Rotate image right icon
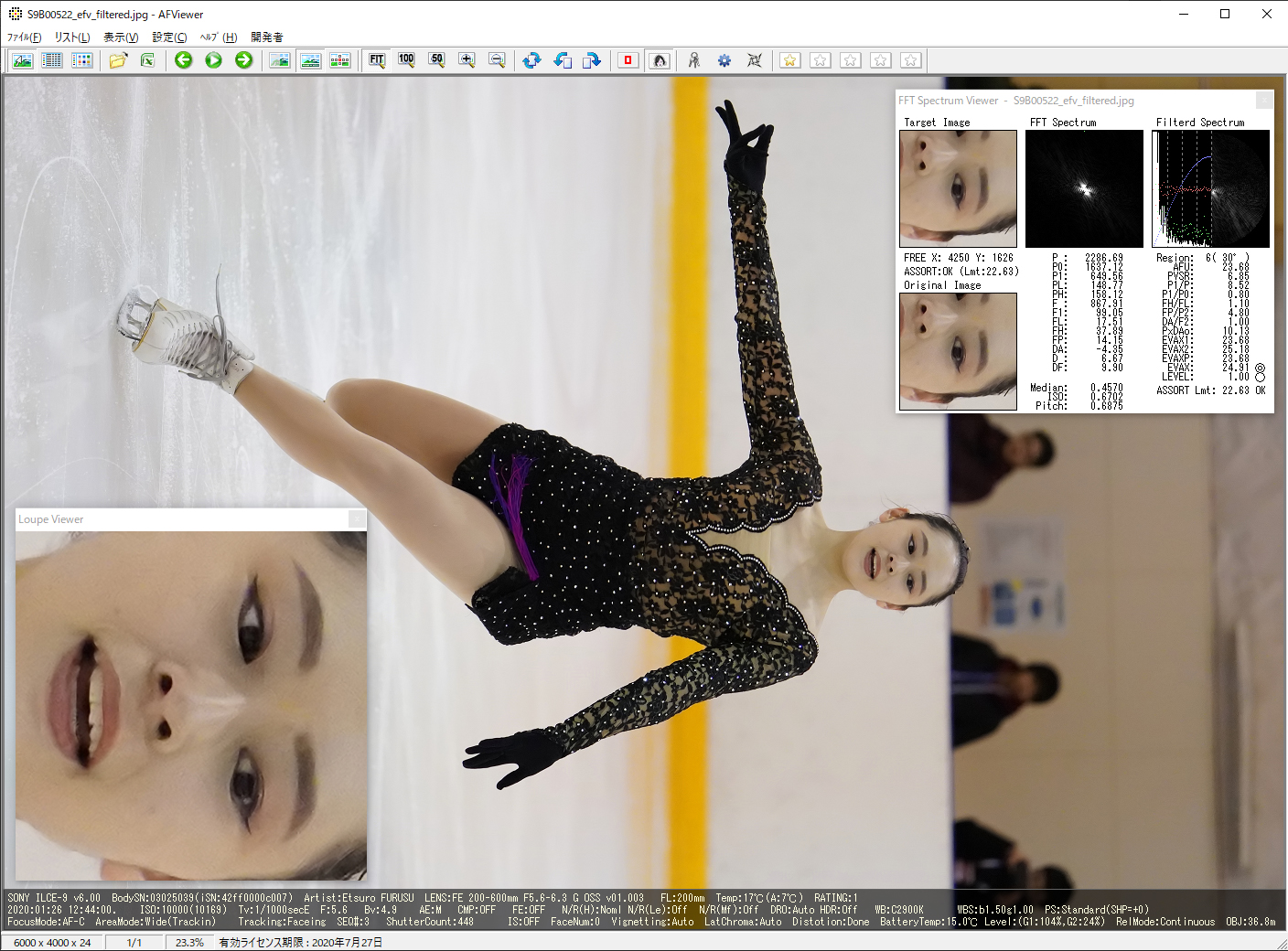 coord(593,60)
